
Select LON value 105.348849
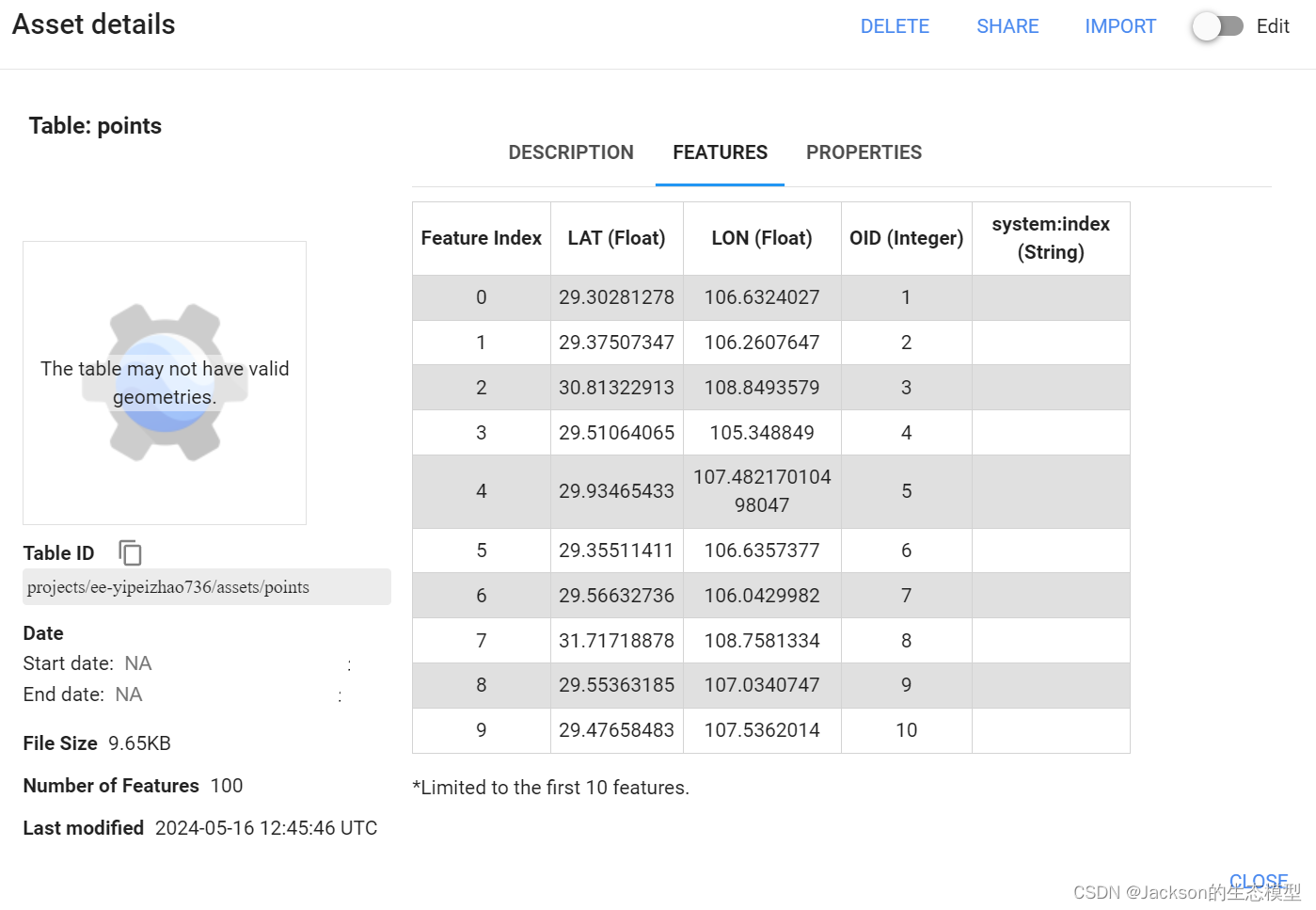click(762, 433)
